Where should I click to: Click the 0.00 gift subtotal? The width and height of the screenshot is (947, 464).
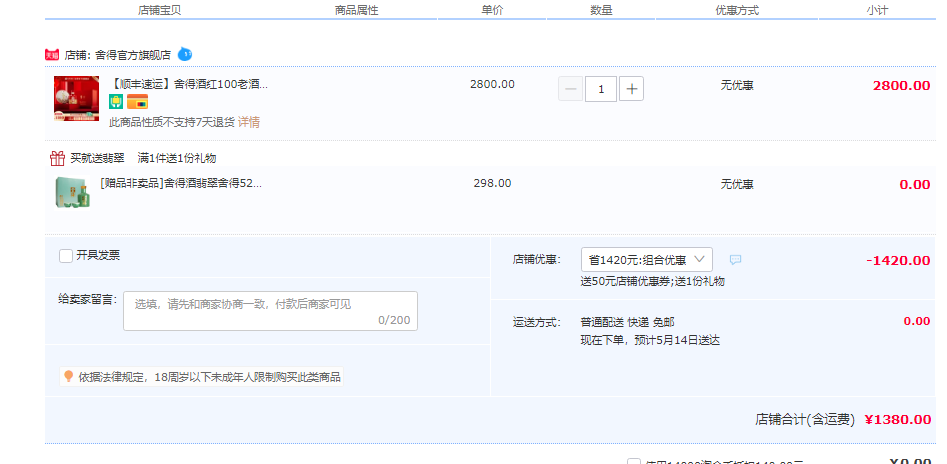click(914, 184)
